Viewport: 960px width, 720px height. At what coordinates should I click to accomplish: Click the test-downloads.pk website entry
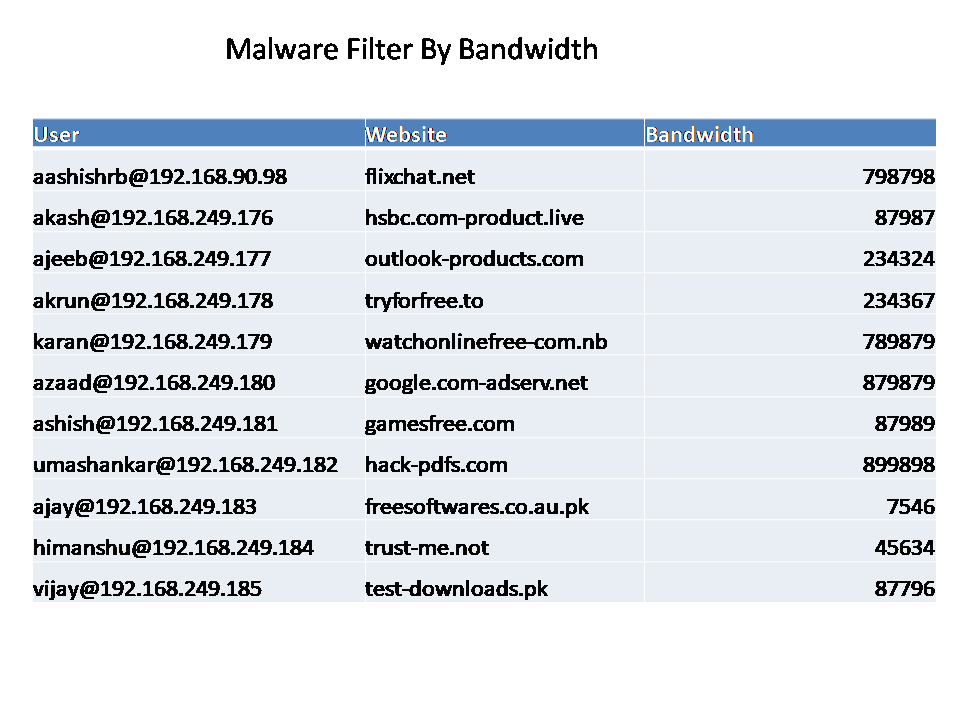(x=456, y=589)
